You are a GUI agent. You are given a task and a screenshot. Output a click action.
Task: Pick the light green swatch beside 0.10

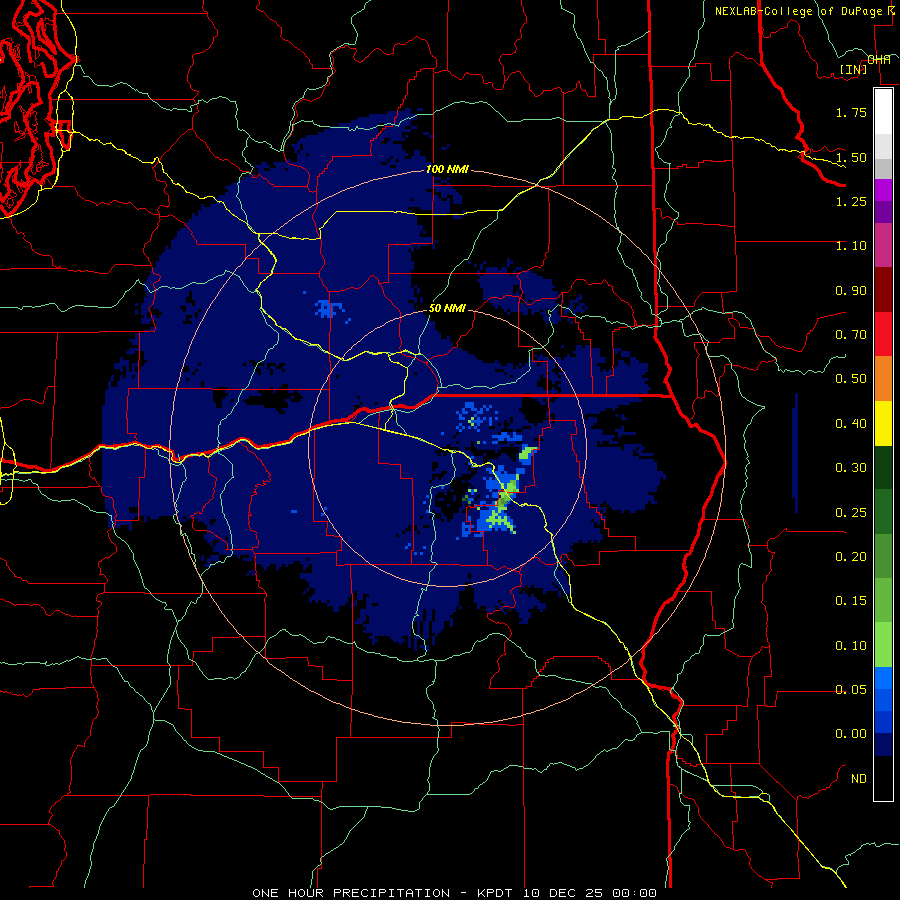pos(883,645)
